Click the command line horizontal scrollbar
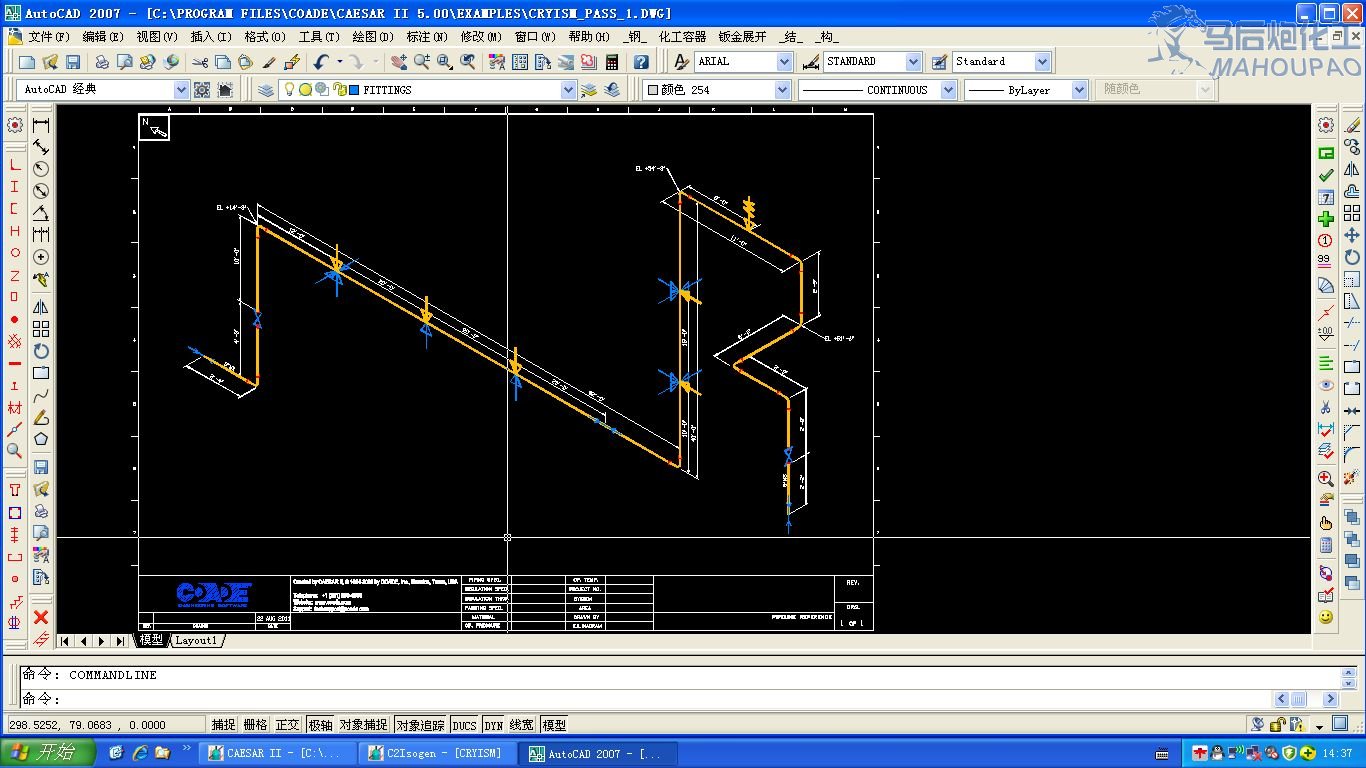 pyautogui.click(x=1306, y=699)
